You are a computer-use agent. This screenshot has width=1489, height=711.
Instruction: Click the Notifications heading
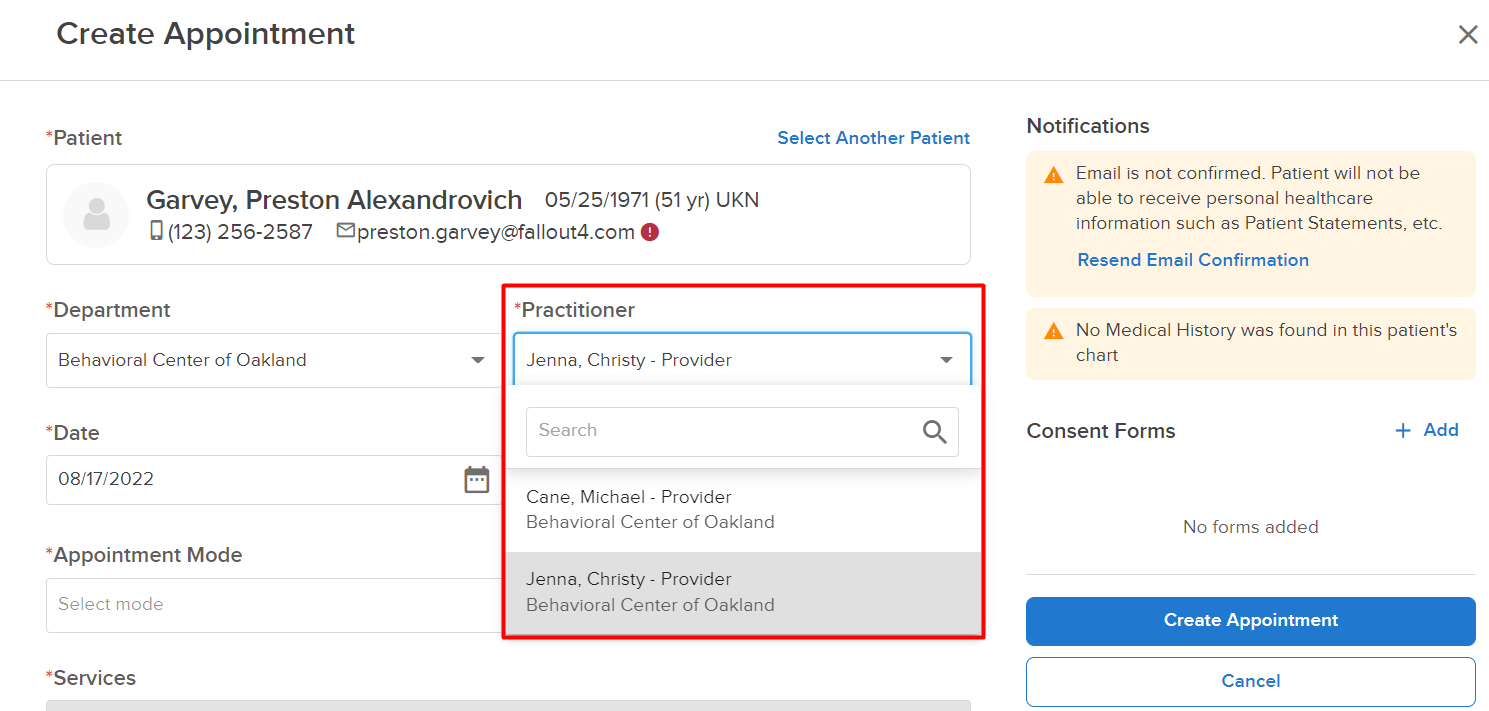(1088, 126)
